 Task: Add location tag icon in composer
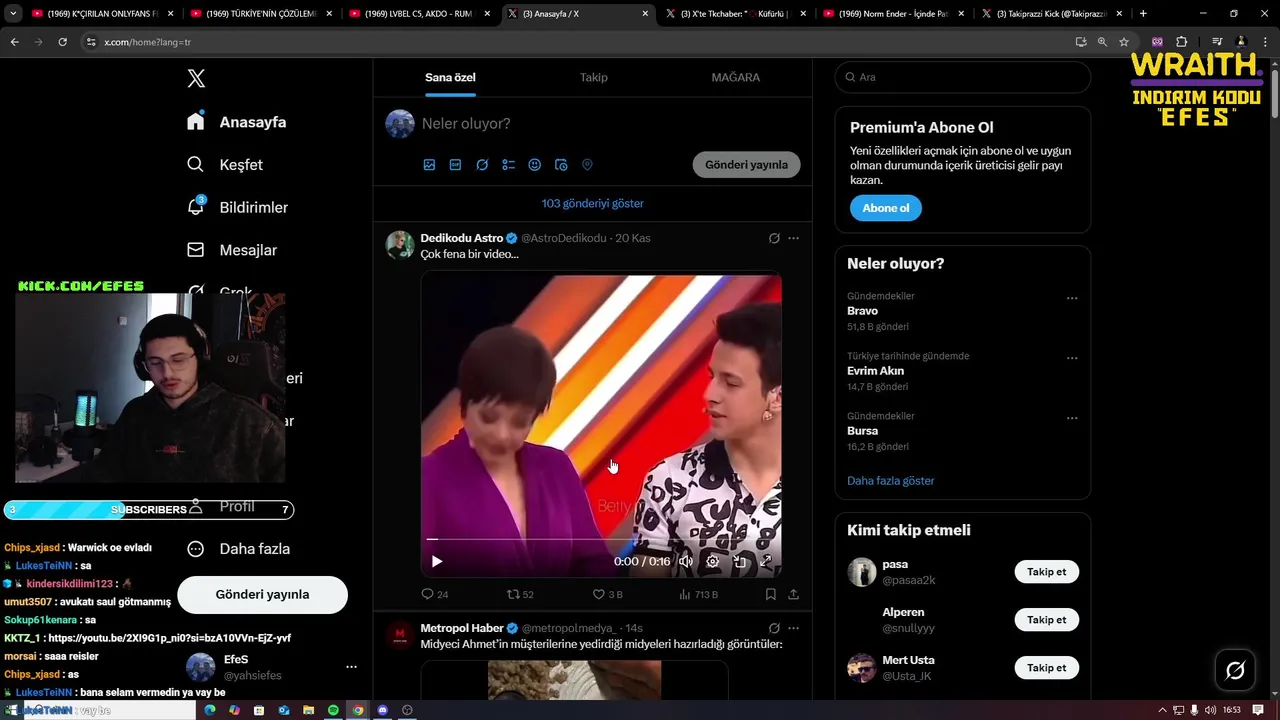(x=587, y=165)
